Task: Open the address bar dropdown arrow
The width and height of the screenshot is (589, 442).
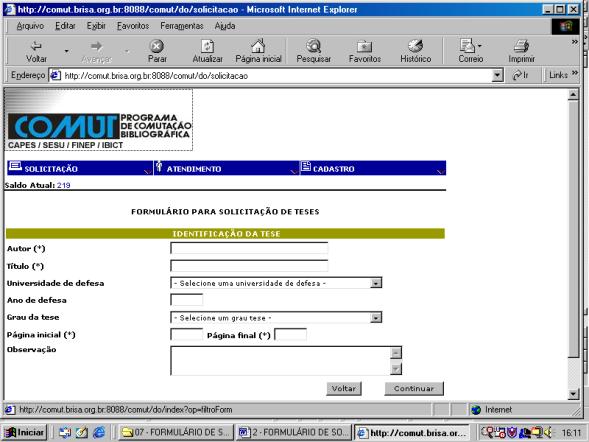Action: [497, 75]
